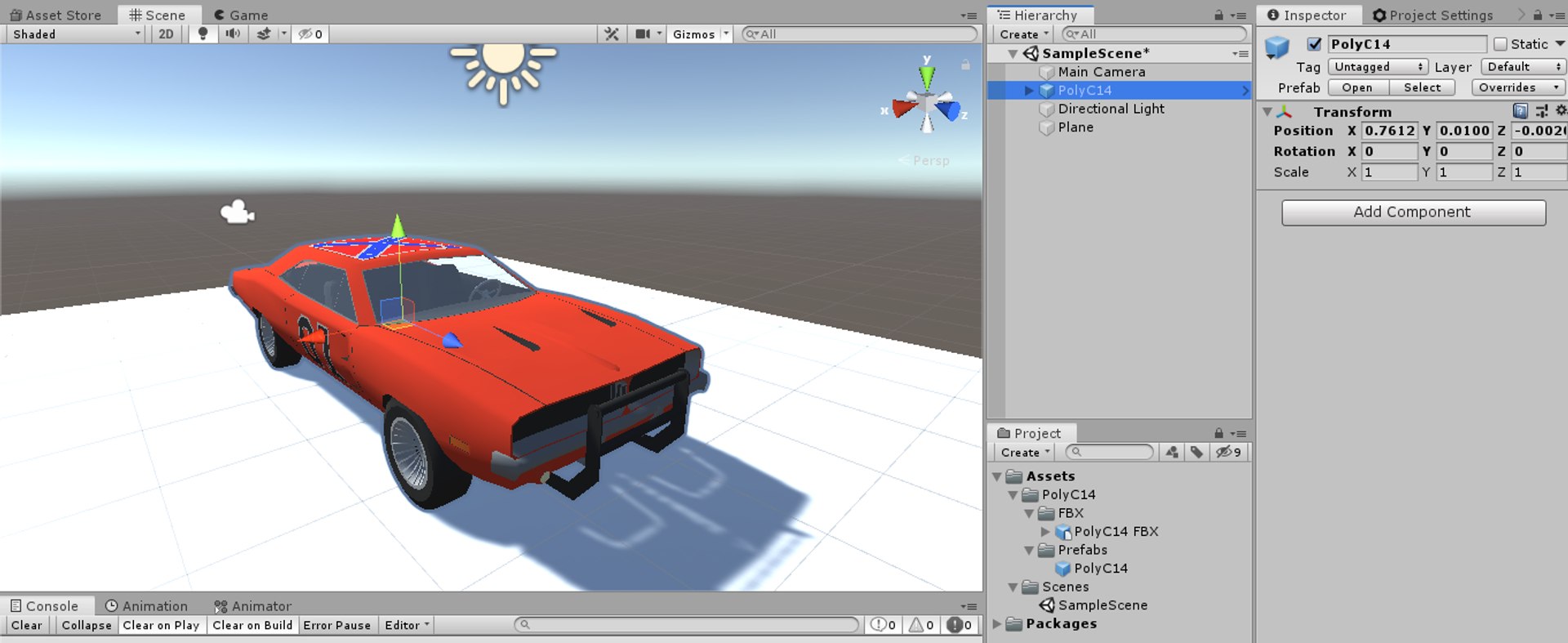Toggle error messages count in Console
This screenshot has height=643, width=1568.
point(960,625)
